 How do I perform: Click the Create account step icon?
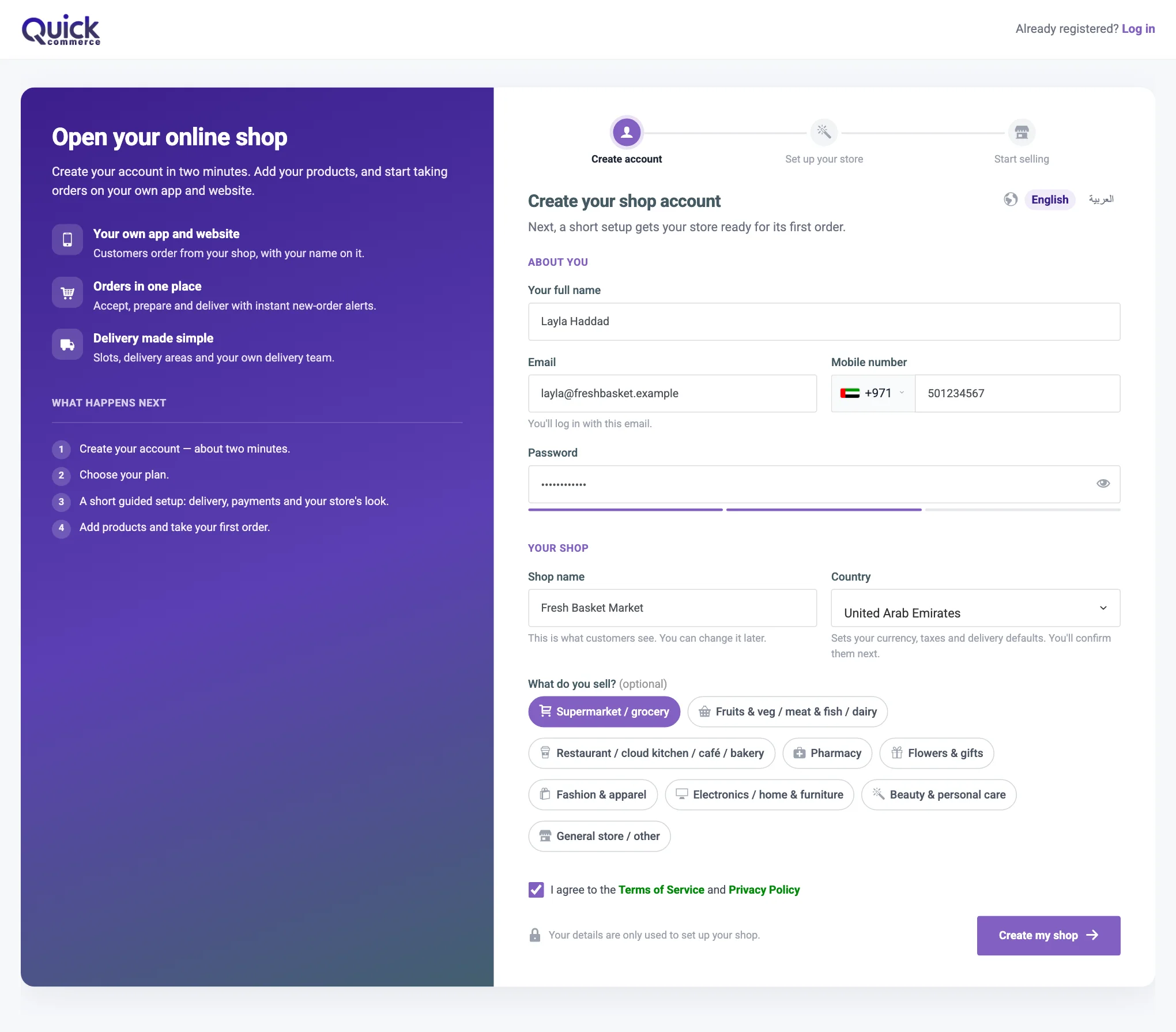tap(627, 133)
